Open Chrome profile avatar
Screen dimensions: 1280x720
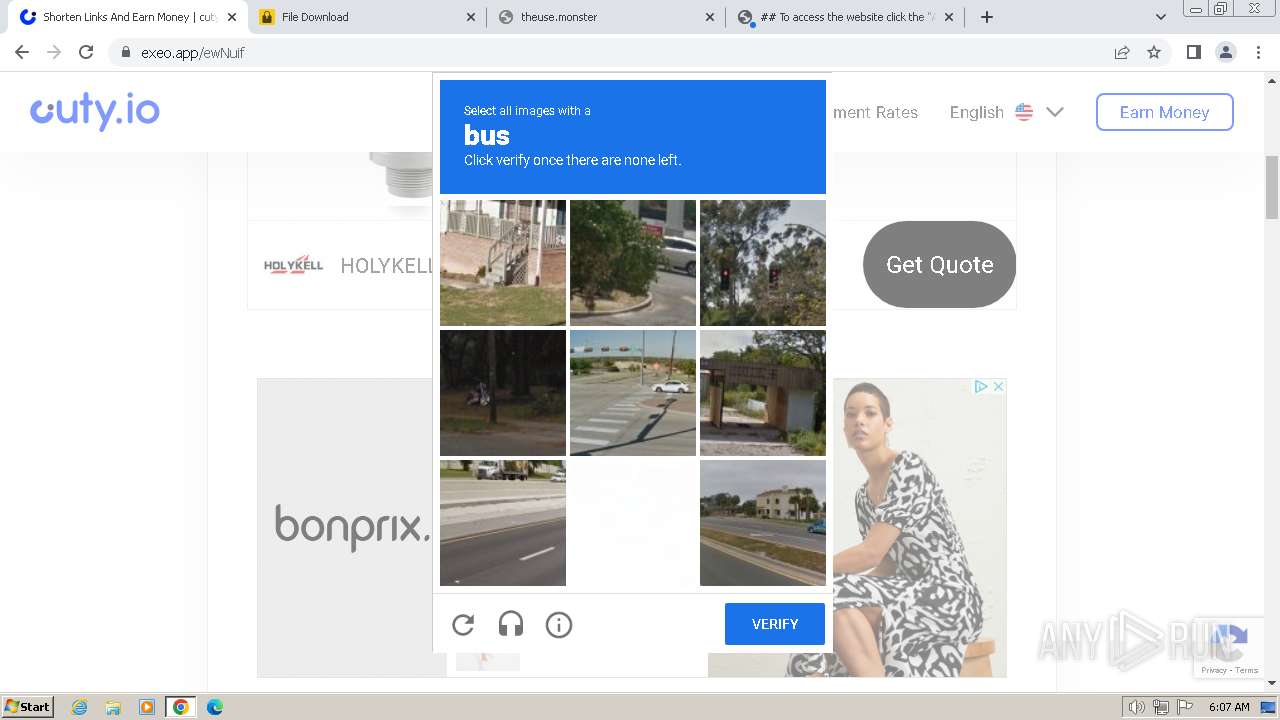tap(1225, 53)
